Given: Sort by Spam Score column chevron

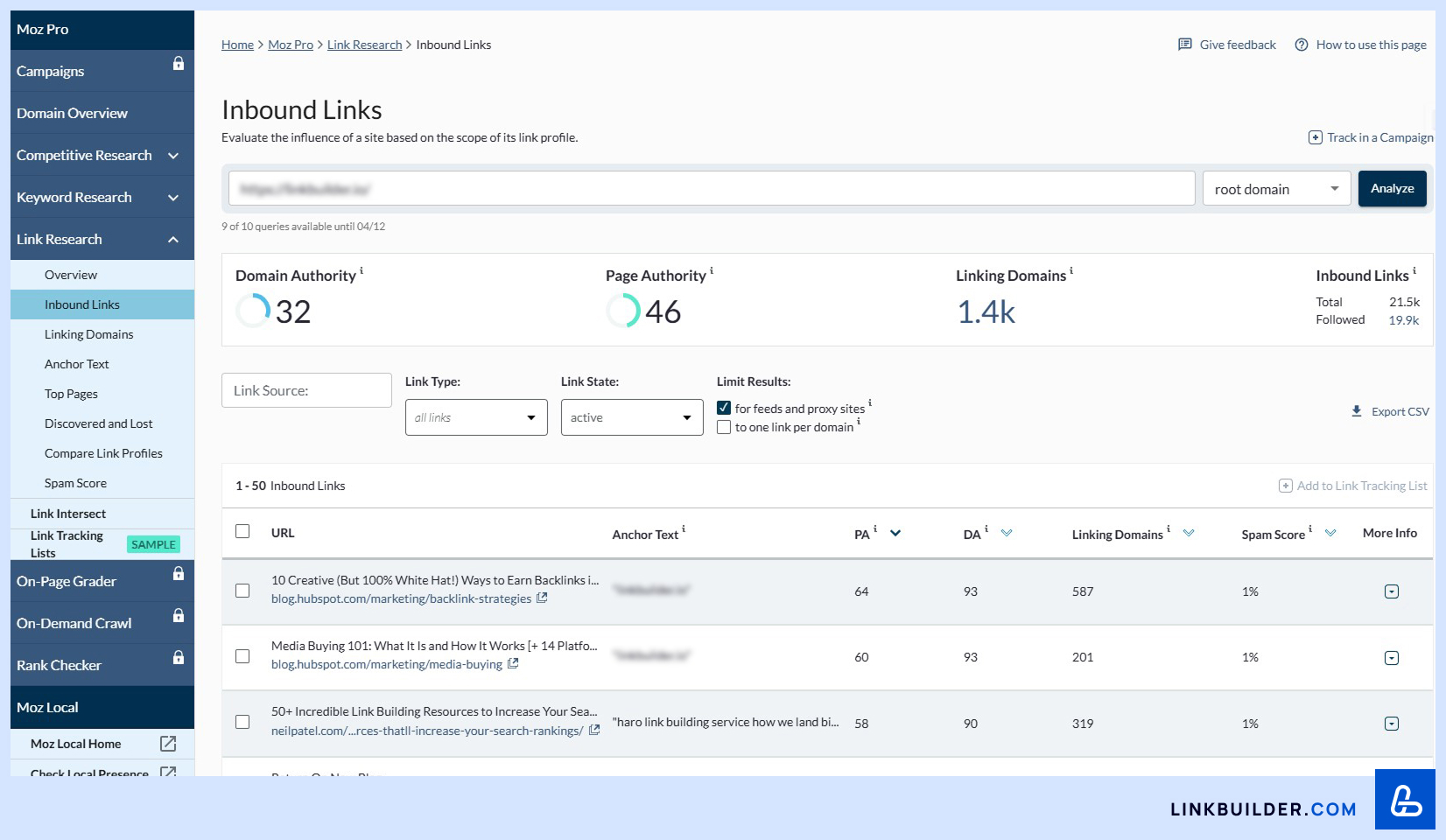Looking at the screenshot, I should 1330,533.
